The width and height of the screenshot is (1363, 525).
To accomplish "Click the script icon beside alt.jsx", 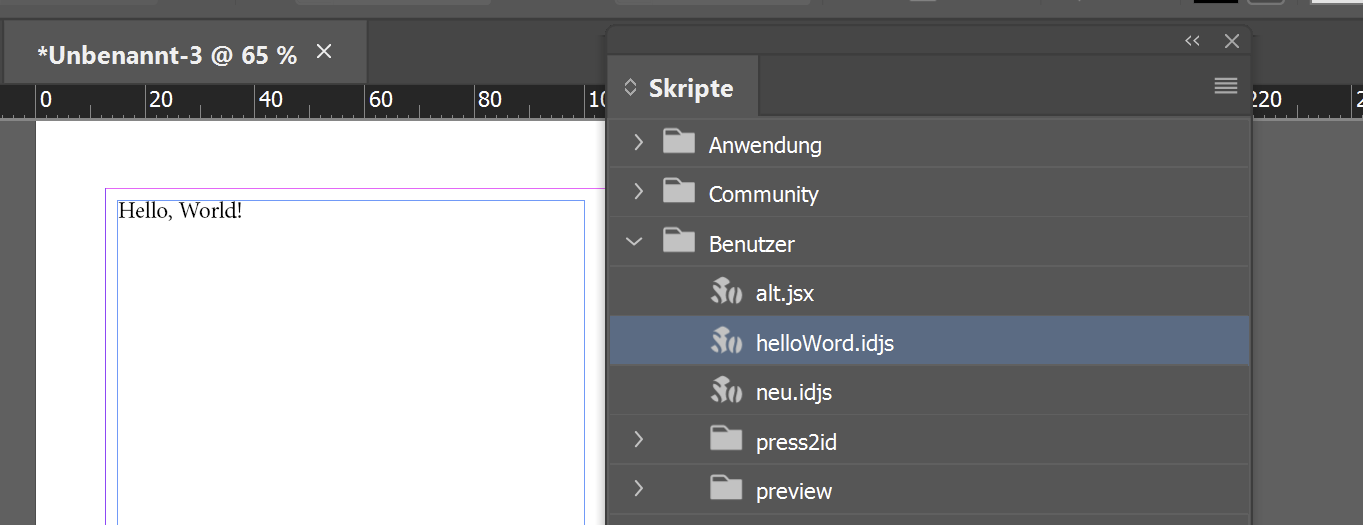I will pos(726,292).
